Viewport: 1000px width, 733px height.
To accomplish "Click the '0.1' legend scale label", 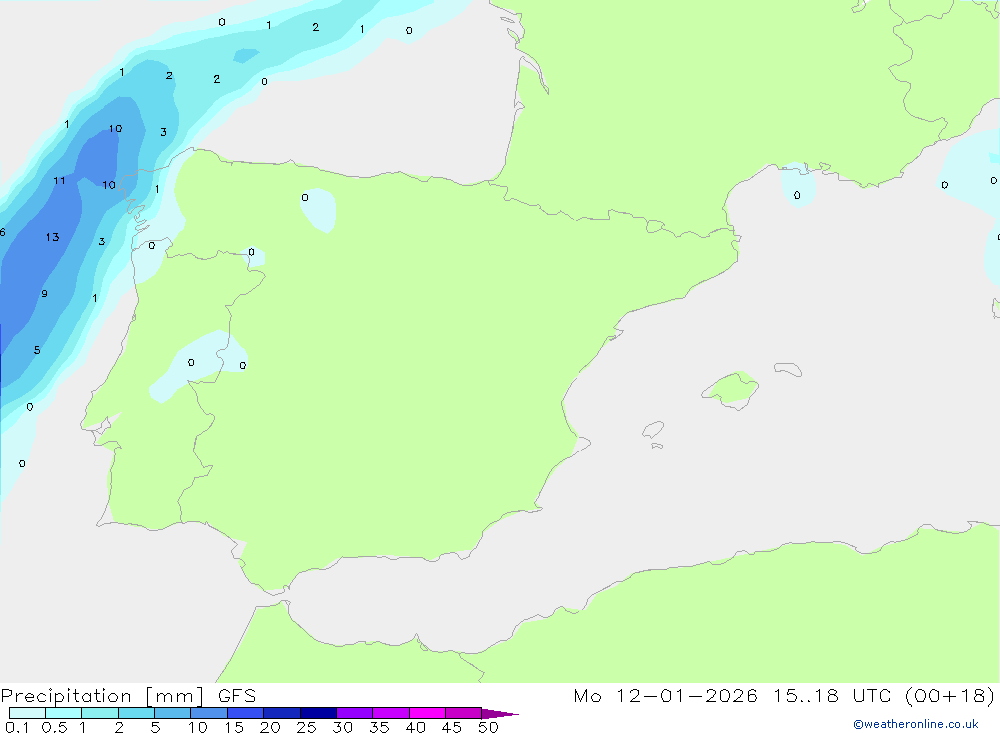I will coord(17,727).
